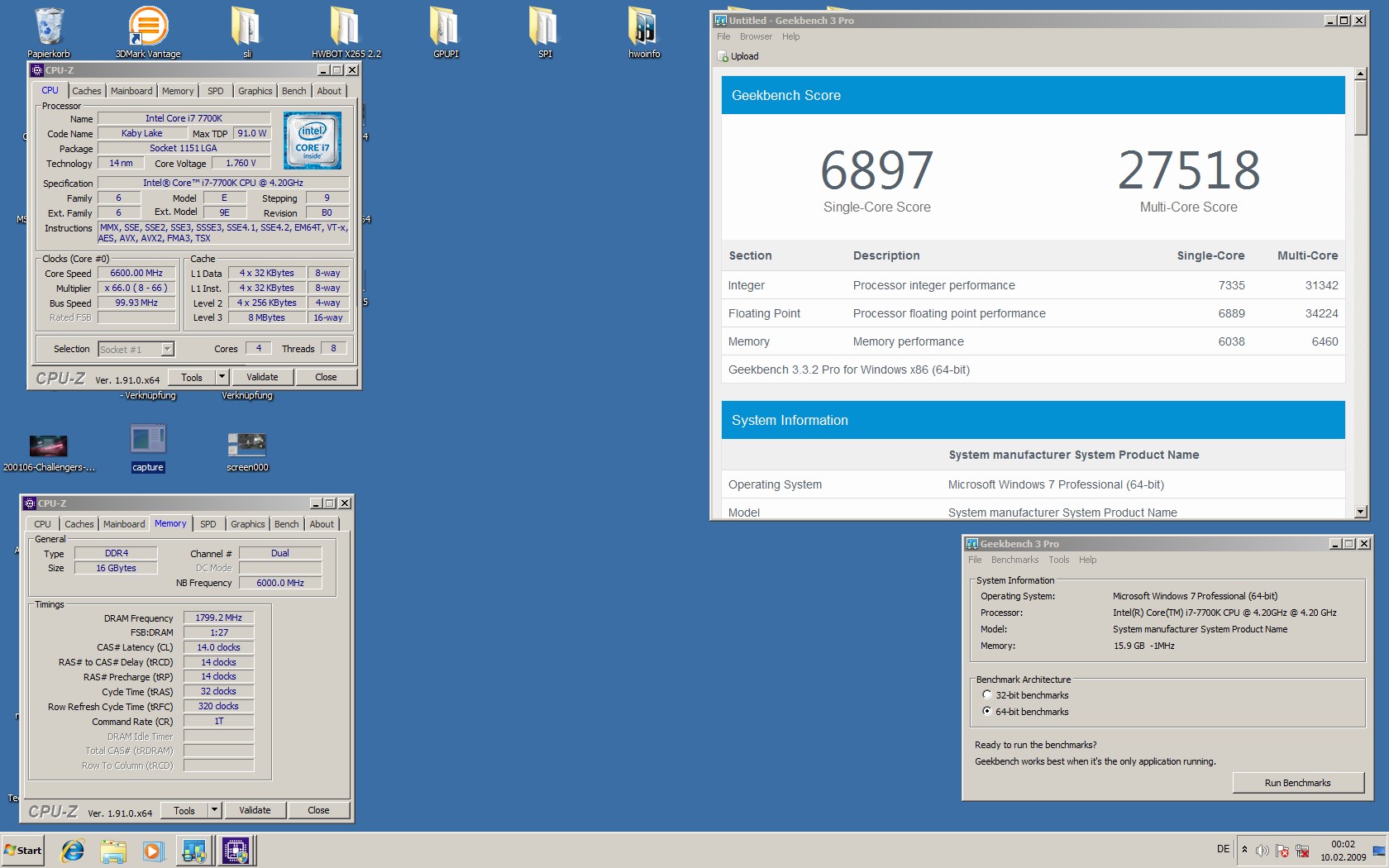Switch to Geekbench taskbar button
This screenshot has height=868, width=1389.
tap(195, 851)
